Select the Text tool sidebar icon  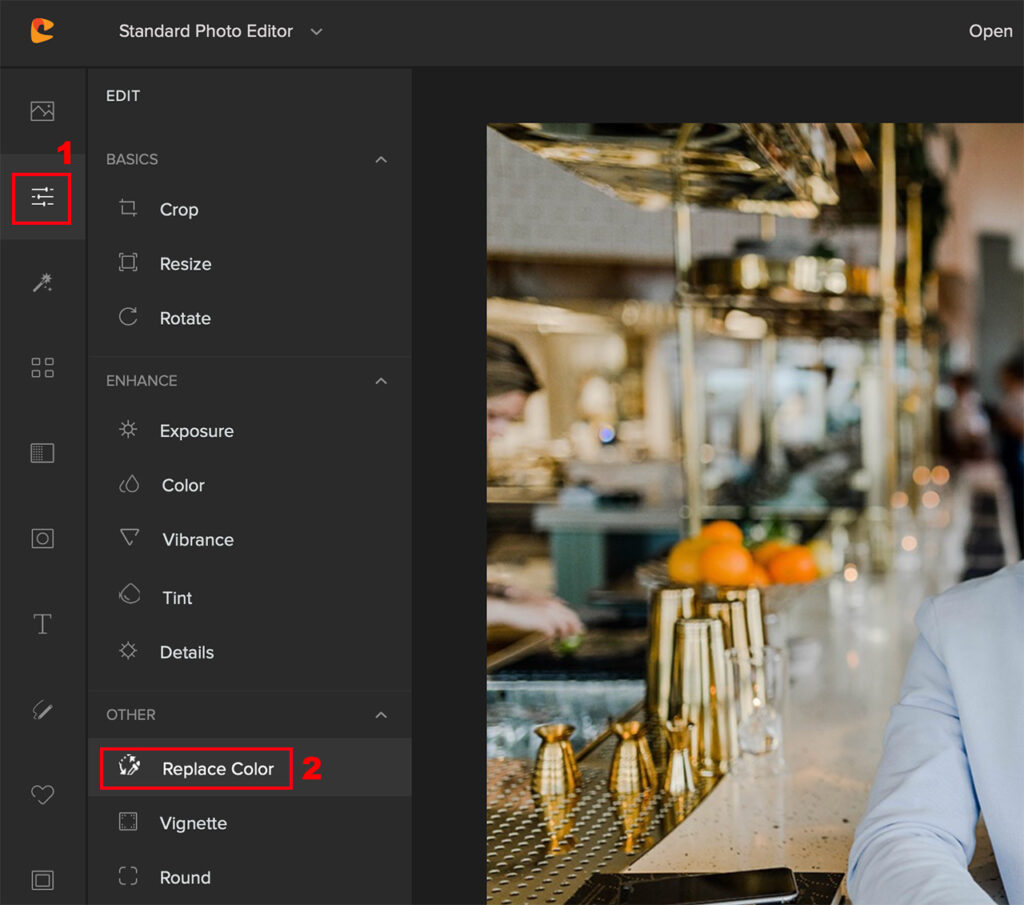(42, 624)
